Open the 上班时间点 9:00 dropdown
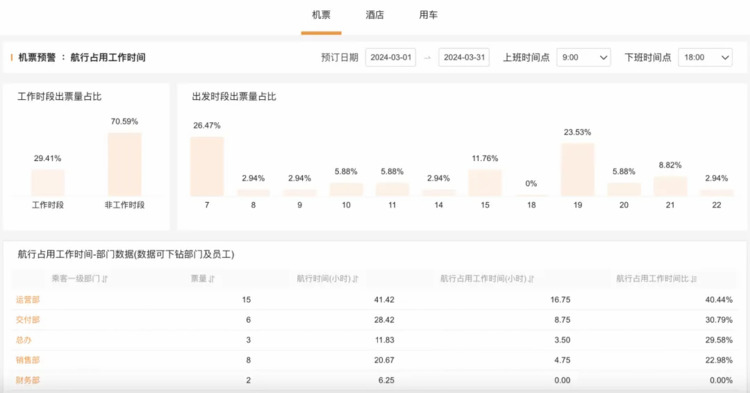 click(x=584, y=57)
